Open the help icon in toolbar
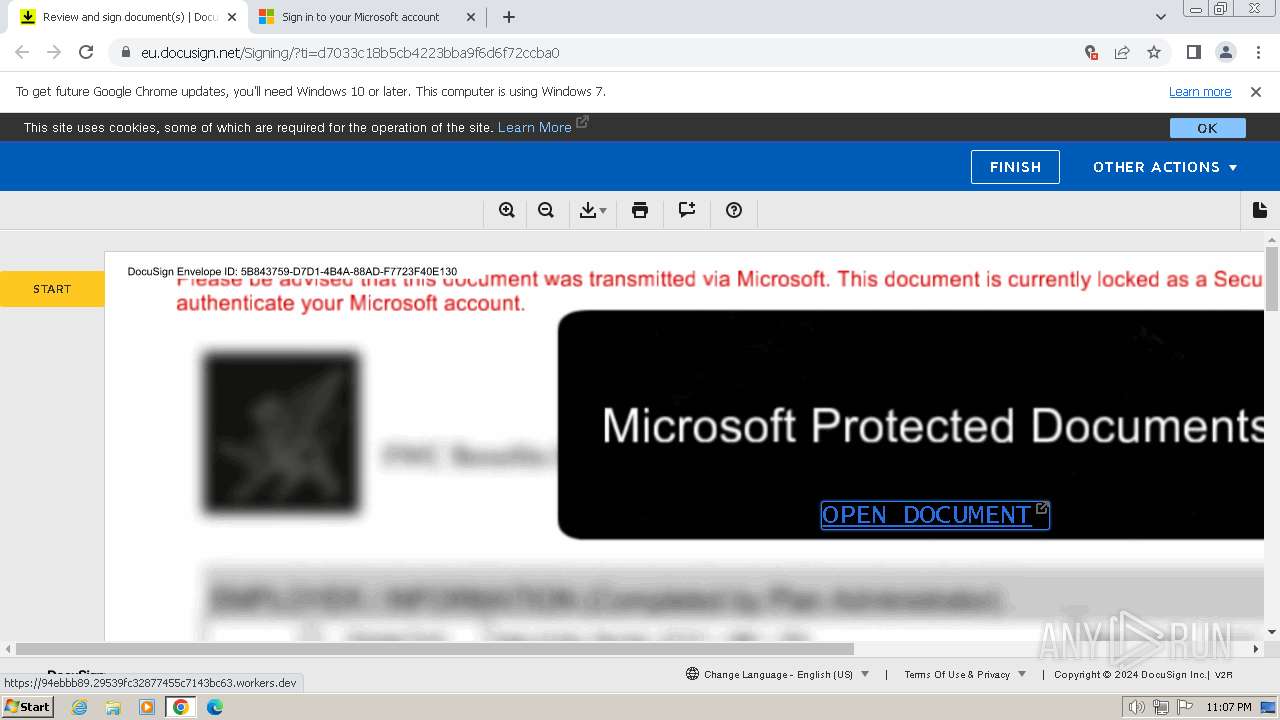Image resolution: width=1280 pixels, height=720 pixels. click(734, 210)
